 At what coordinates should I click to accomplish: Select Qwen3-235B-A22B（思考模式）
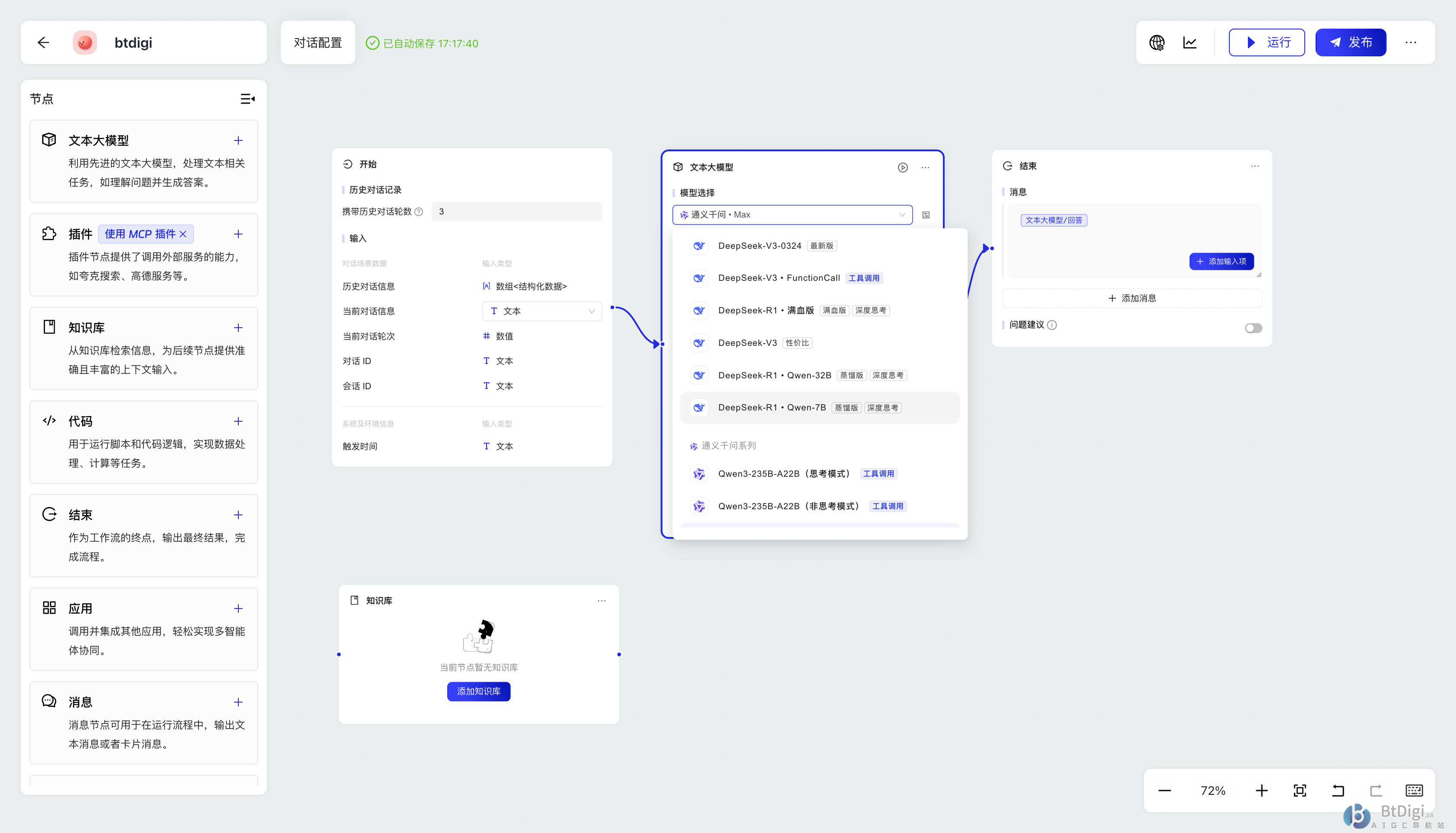[819, 474]
